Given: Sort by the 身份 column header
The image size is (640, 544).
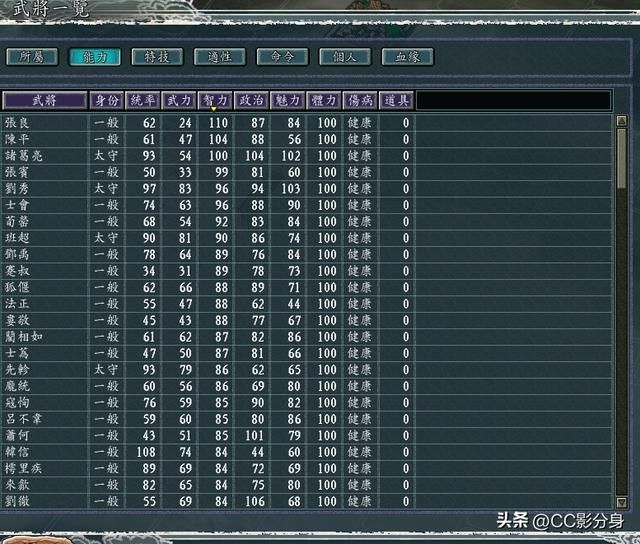Looking at the screenshot, I should (x=107, y=100).
